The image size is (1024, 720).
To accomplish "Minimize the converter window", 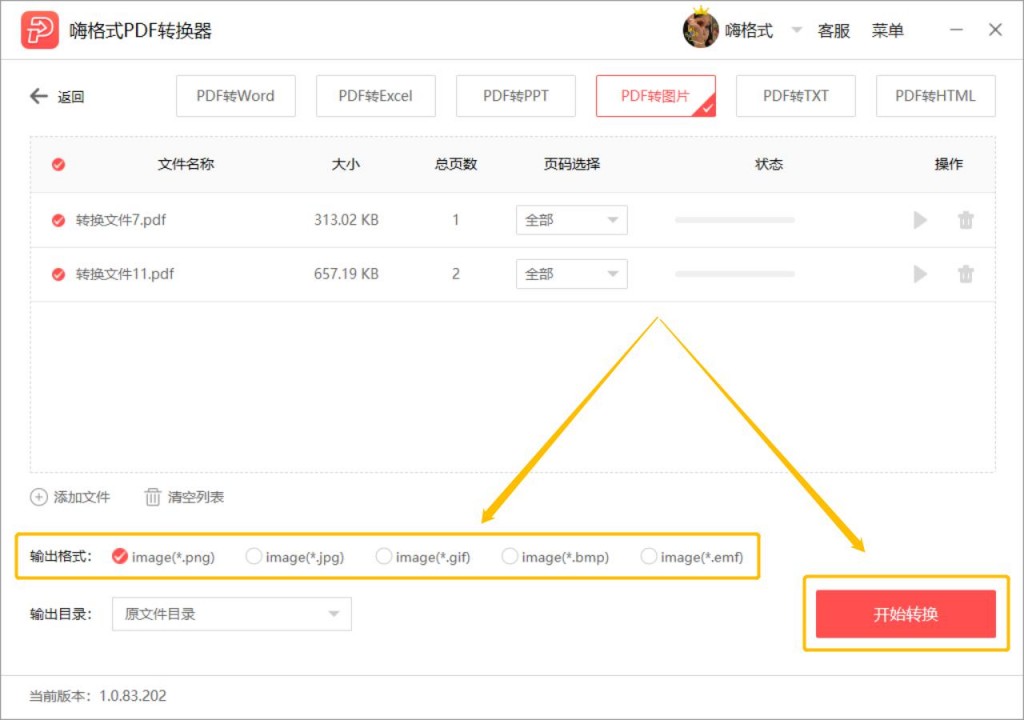I will (956, 29).
